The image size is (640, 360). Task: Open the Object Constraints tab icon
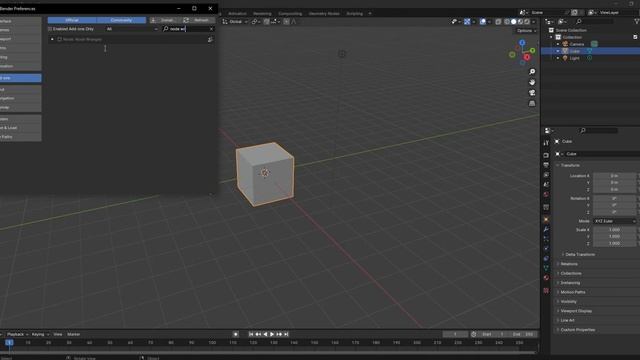pyautogui.click(x=546, y=258)
